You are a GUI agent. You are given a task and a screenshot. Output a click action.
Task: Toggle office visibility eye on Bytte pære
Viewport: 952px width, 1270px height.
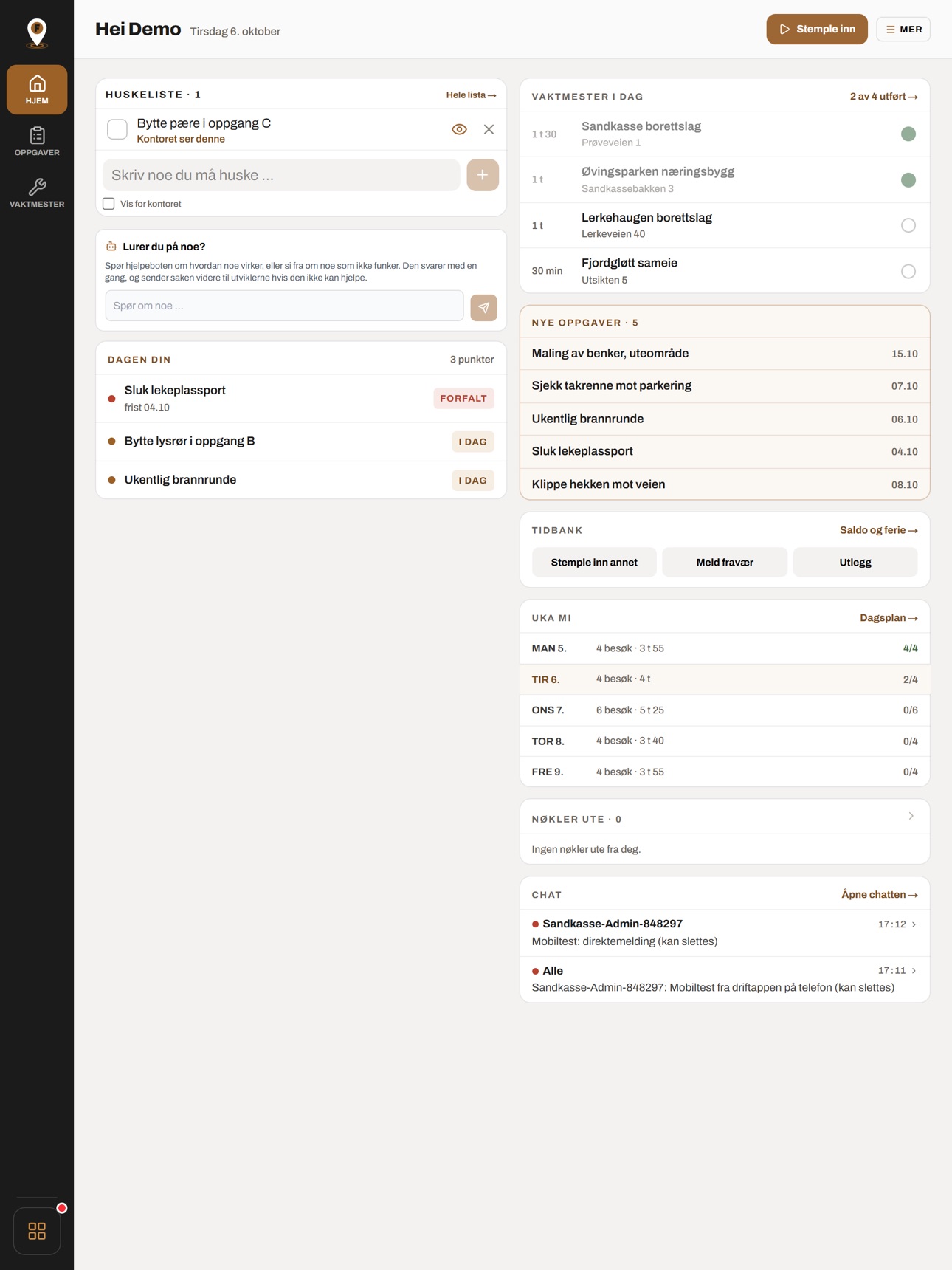[x=459, y=129]
